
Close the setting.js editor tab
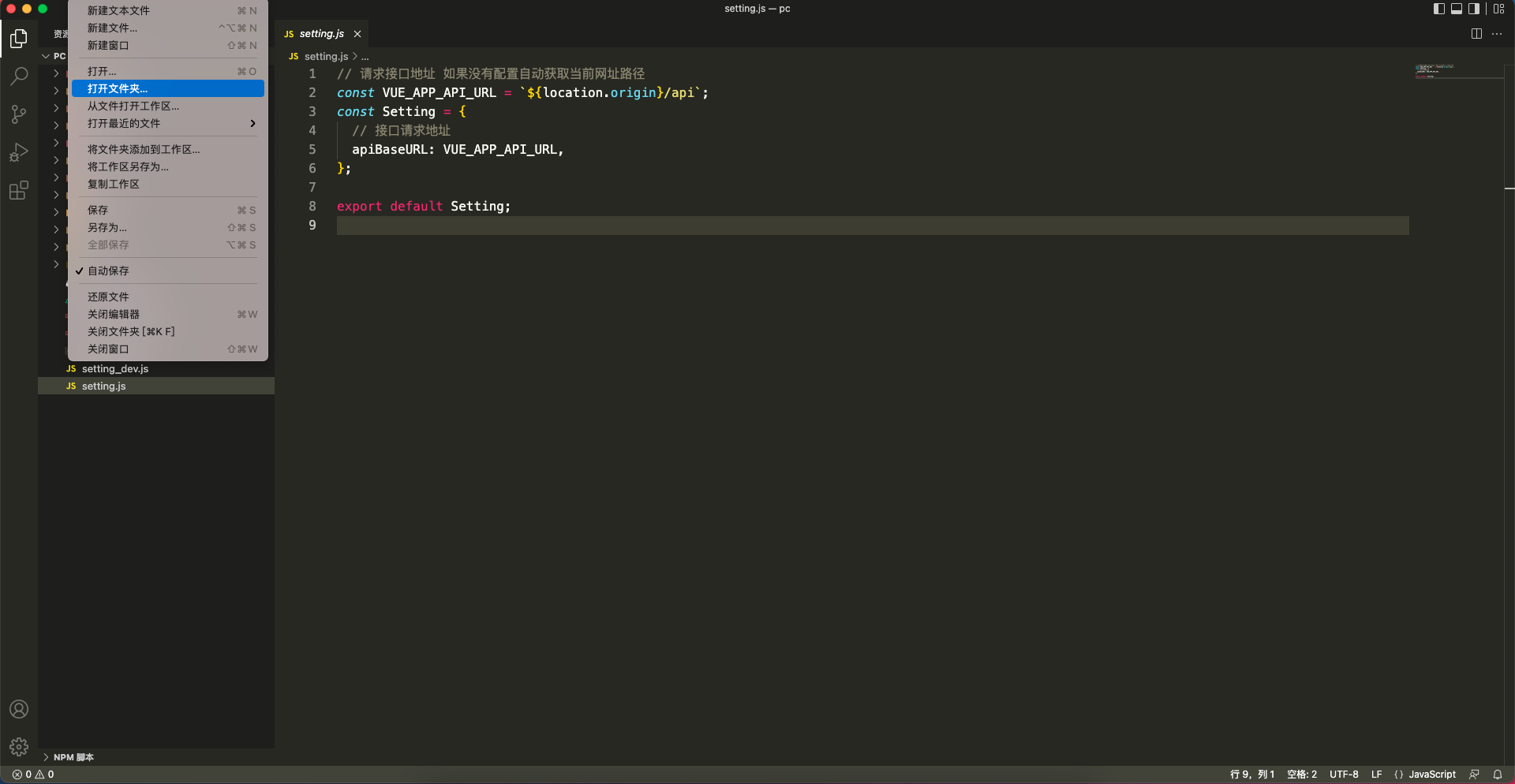(x=357, y=34)
